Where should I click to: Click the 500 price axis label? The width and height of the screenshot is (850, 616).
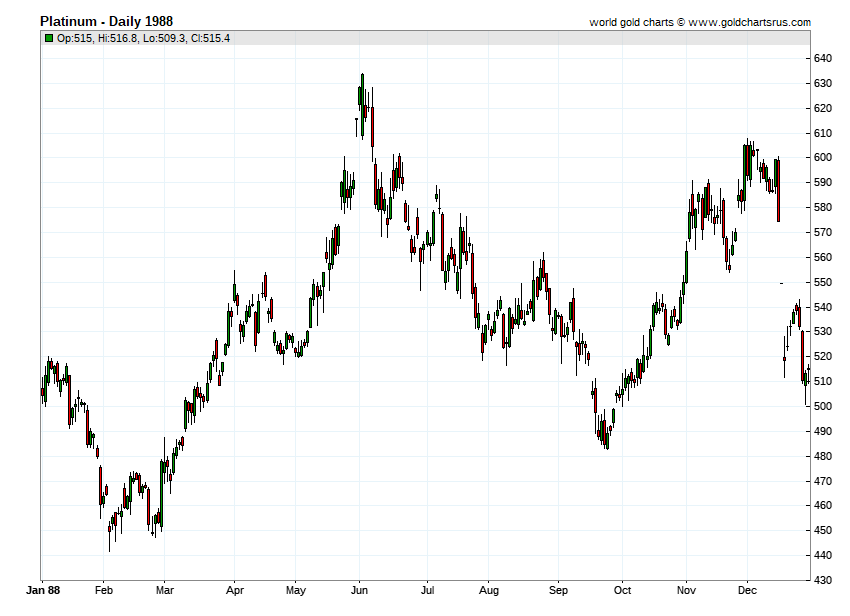823,406
